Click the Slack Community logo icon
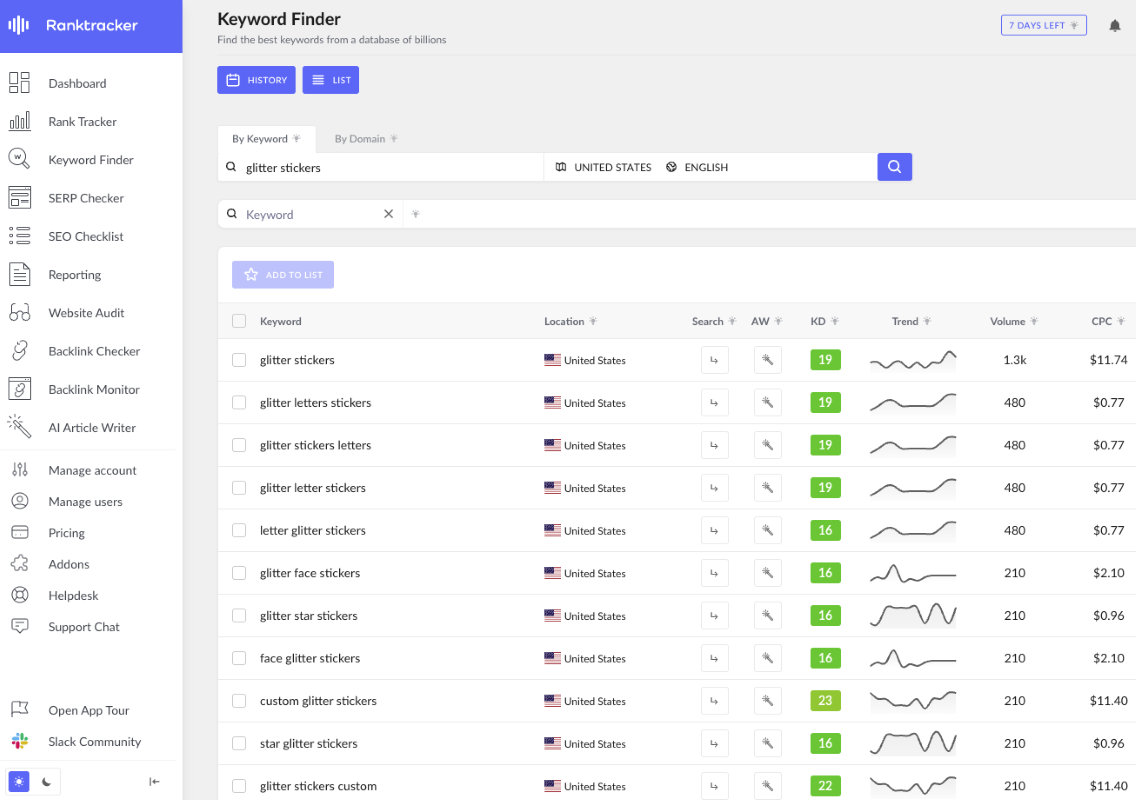This screenshot has height=800, width=1136. (20, 741)
